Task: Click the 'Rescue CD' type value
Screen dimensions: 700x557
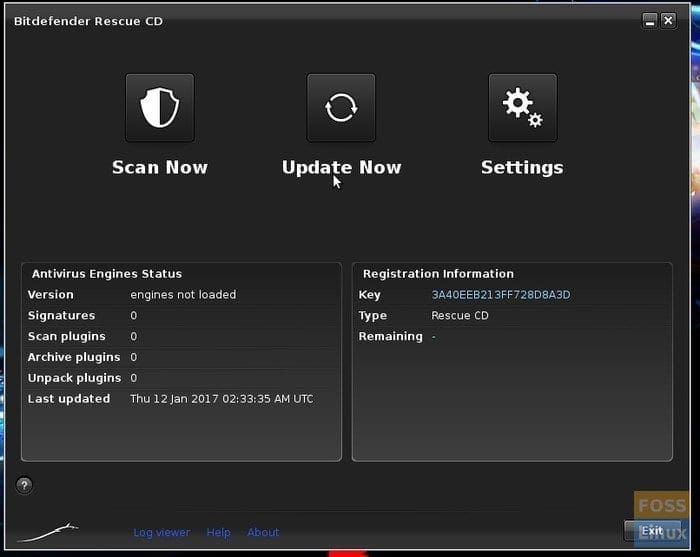Action: (x=460, y=316)
